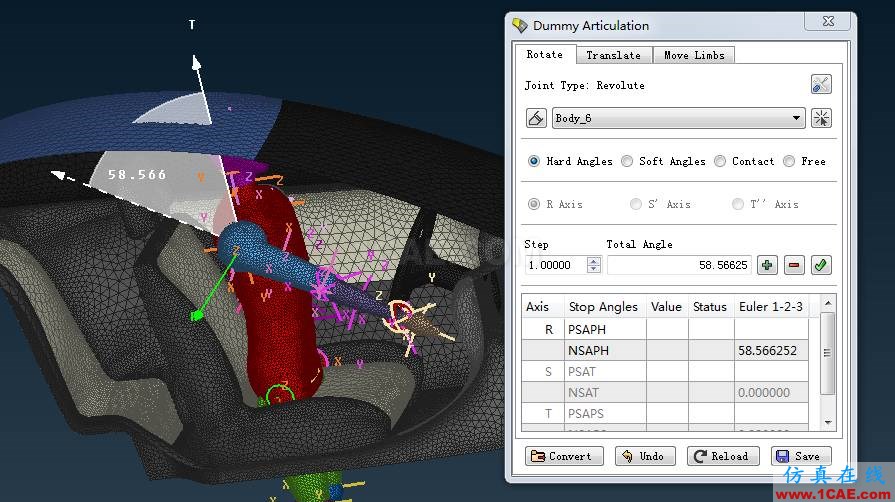Switch to the Translate tab
The height and width of the screenshot is (502, 895).
[x=613, y=55]
